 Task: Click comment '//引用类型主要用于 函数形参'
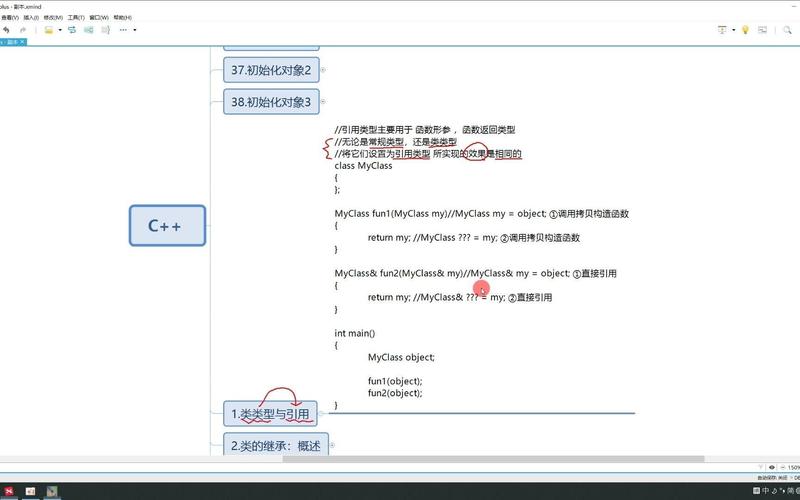pyautogui.click(x=424, y=130)
